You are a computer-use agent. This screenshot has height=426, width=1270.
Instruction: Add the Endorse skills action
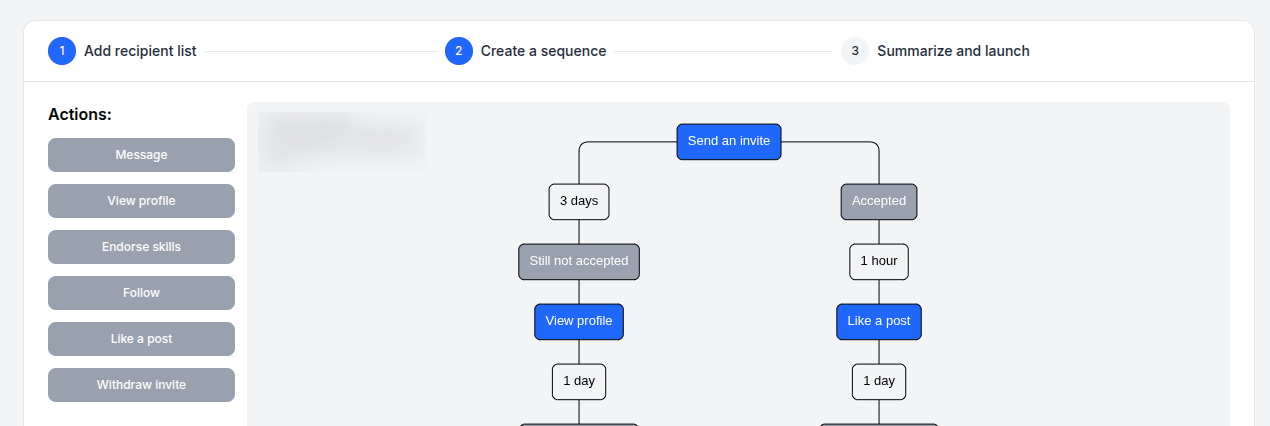coord(141,247)
